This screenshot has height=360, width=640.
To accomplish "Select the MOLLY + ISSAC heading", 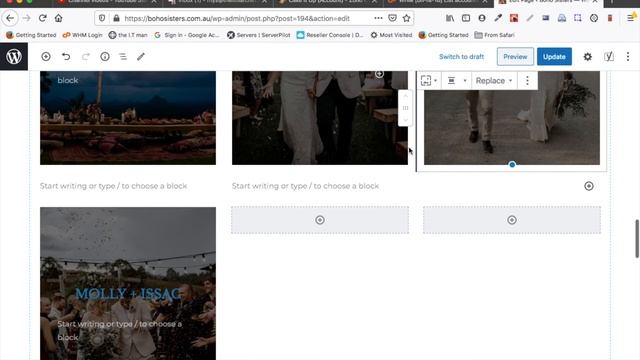I will 128,293.
